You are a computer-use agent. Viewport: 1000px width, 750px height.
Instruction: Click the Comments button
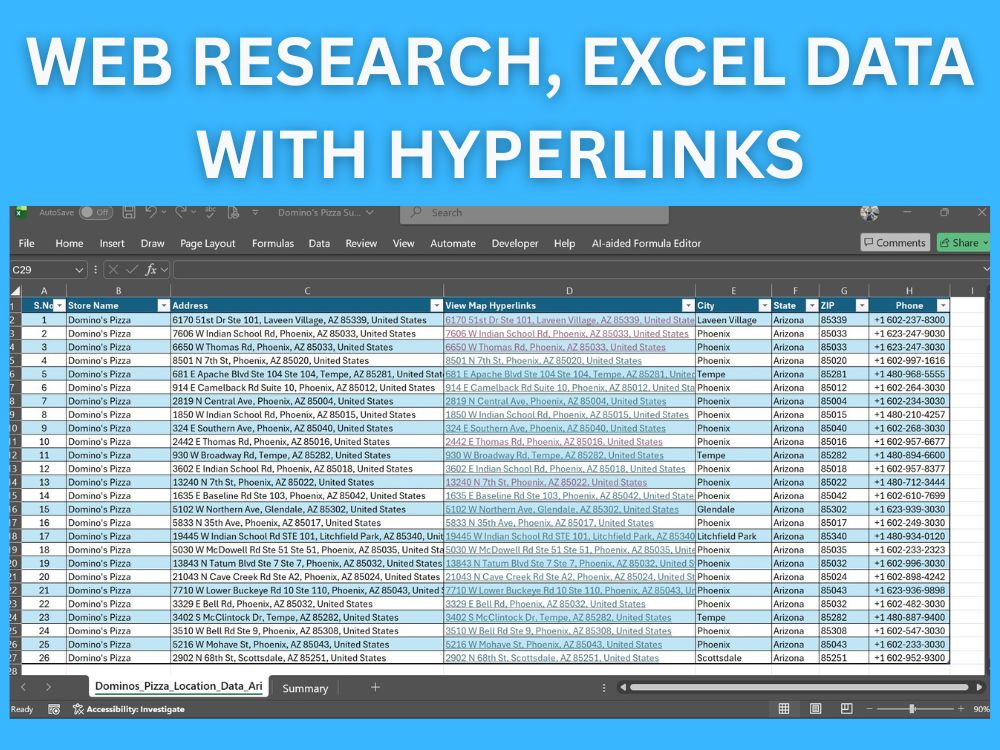[895, 242]
